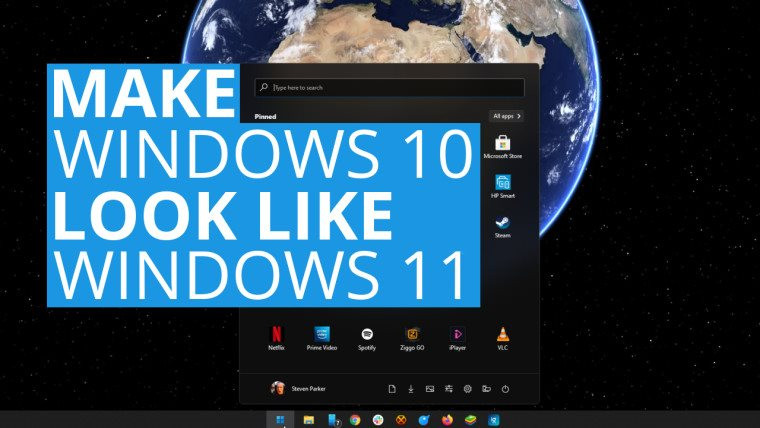Screen dimensions: 760x428
Task: Open the Documents folder icon in Start
Action: click(x=392, y=389)
